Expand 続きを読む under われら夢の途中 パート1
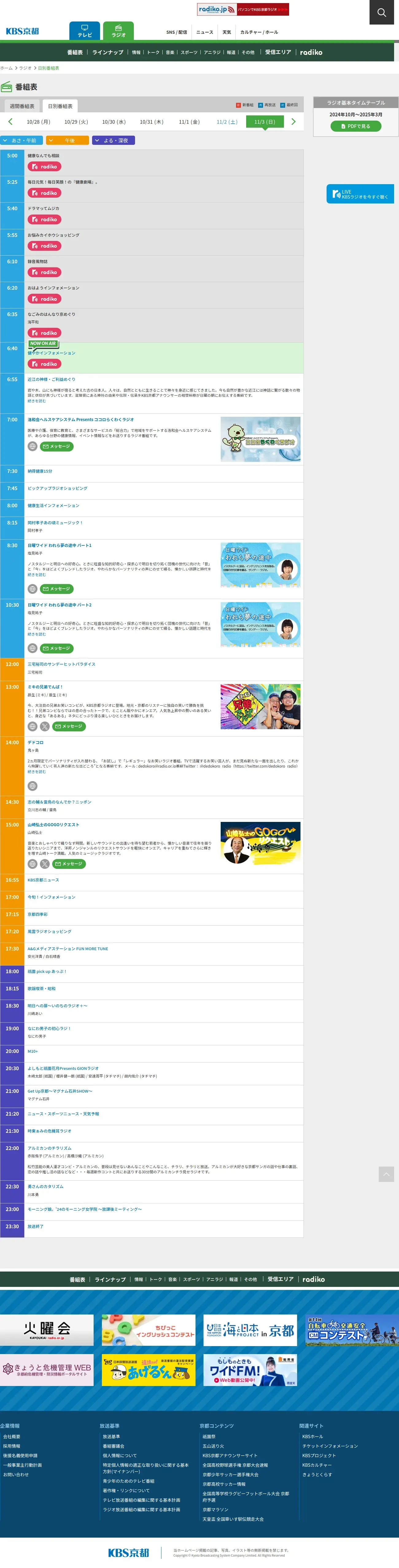Screen dimensions: 399x1568 pos(37,575)
